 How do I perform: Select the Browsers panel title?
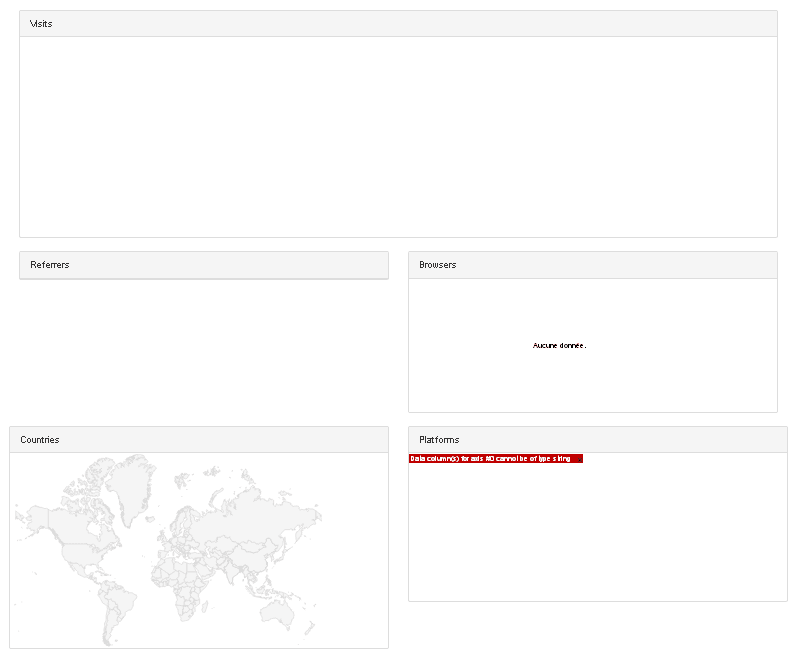coord(438,265)
